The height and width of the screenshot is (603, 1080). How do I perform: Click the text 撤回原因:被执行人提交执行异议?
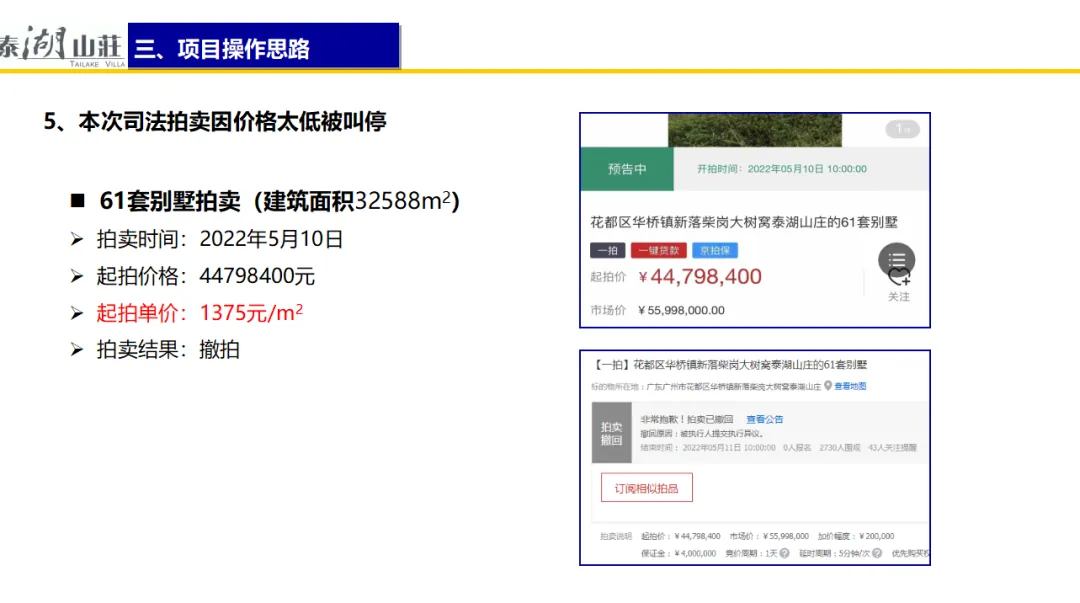click(702, 433)
